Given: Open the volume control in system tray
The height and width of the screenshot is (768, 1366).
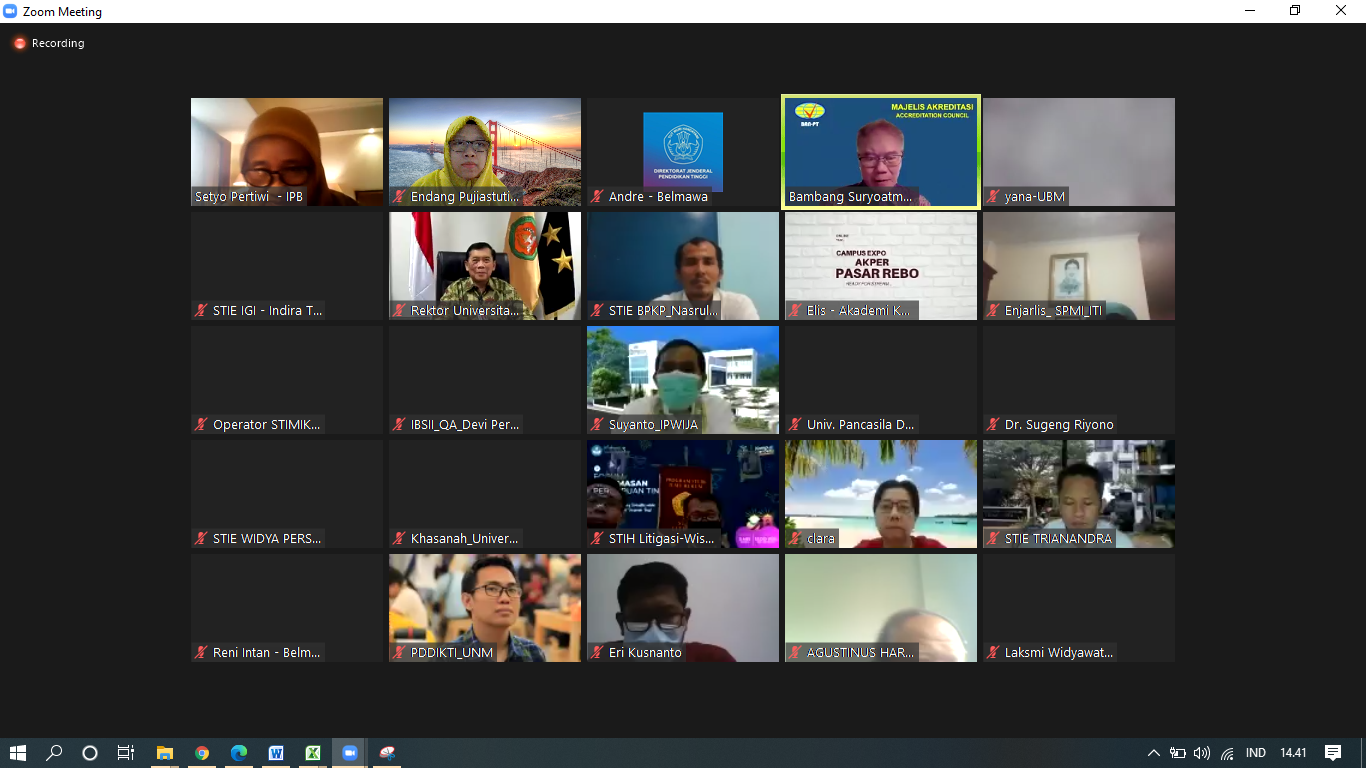Looking at the screenshot, I should click(1201, 753).
